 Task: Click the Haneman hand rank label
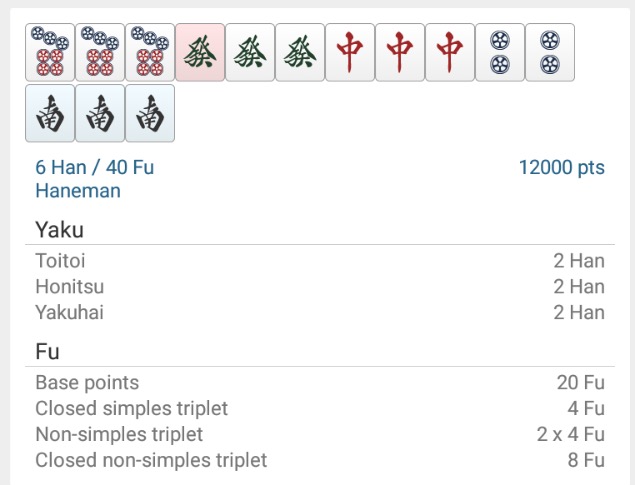pyautogui.click(x=78, y=190)
